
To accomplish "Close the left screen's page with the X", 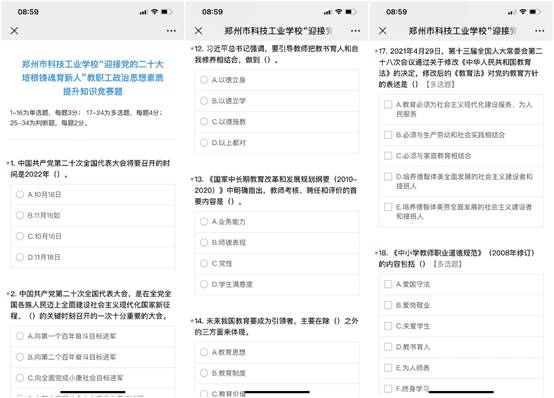I will click(14, 31).
